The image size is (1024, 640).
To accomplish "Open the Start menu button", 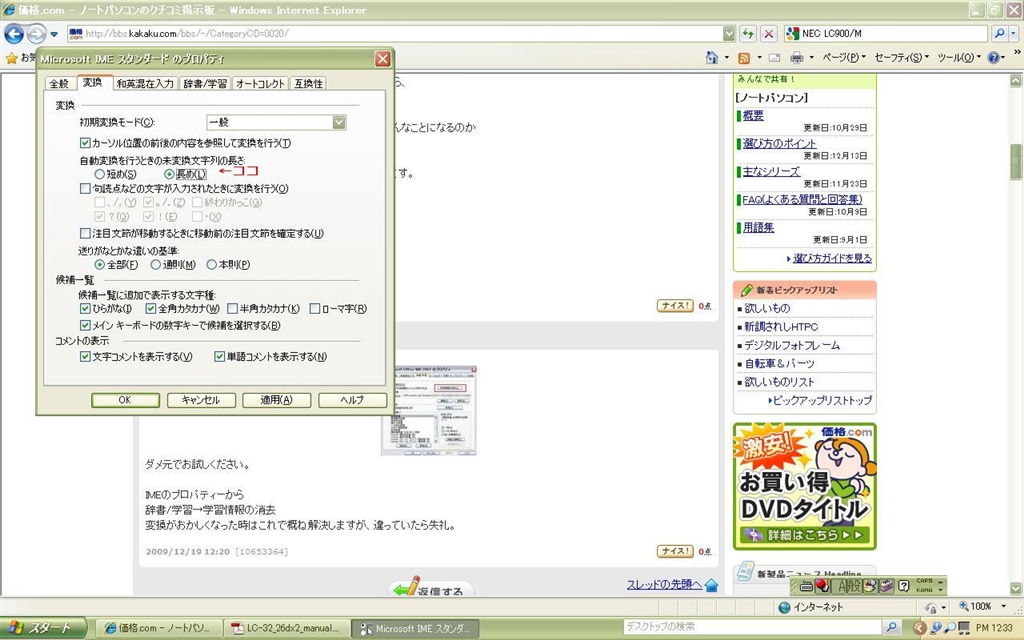I will point(42,628).
